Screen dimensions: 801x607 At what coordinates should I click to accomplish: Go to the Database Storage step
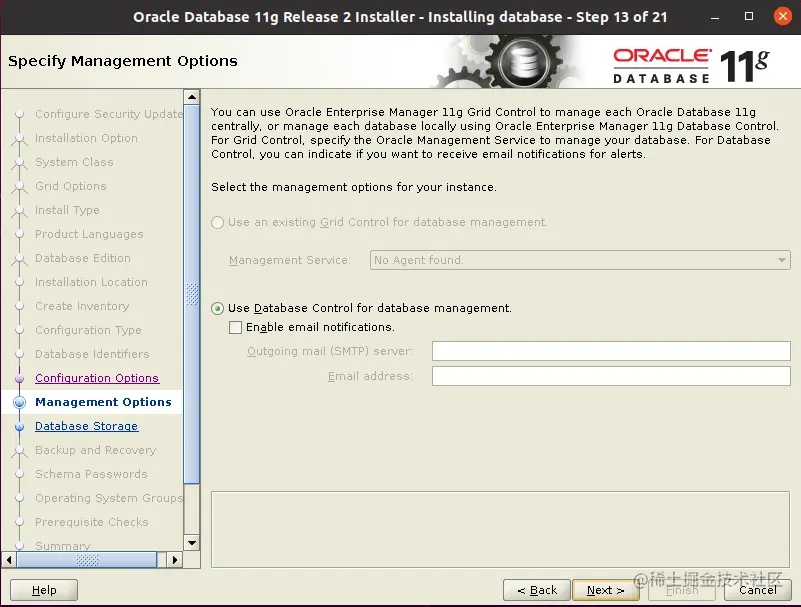point(86,426)
